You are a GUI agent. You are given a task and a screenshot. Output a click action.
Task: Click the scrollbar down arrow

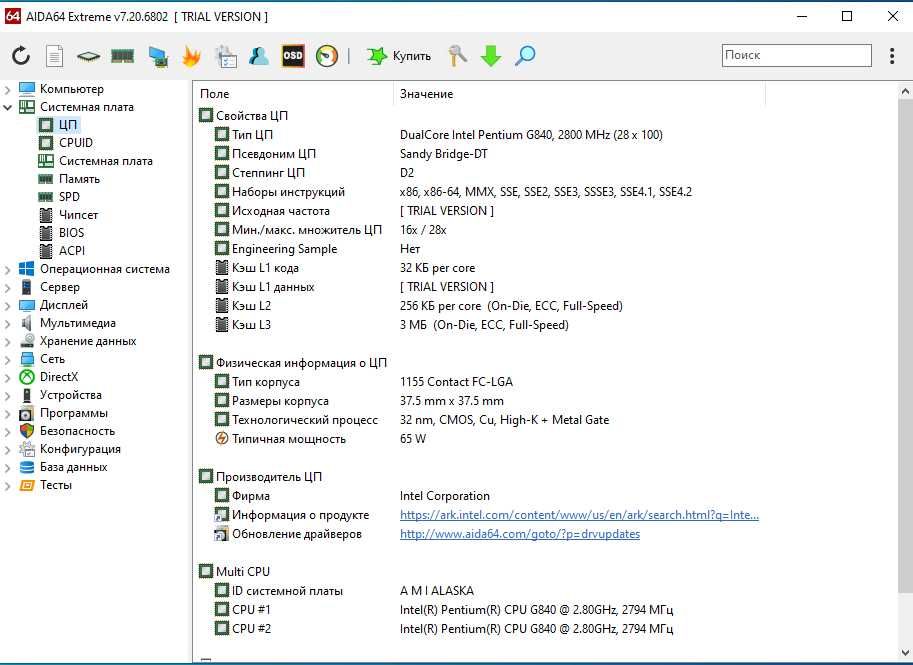905,653
